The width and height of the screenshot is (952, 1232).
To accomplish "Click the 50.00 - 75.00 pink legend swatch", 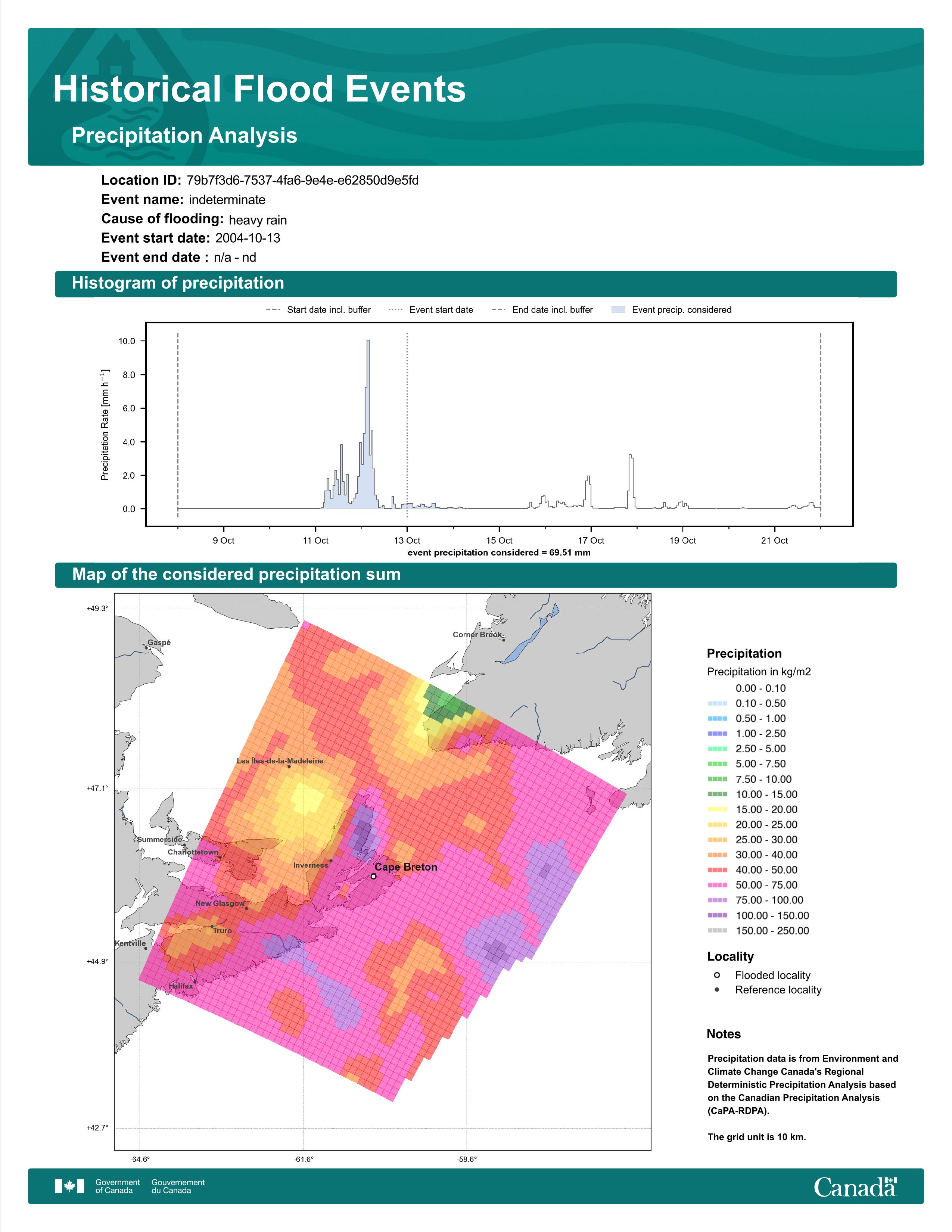I will [717, 885].
